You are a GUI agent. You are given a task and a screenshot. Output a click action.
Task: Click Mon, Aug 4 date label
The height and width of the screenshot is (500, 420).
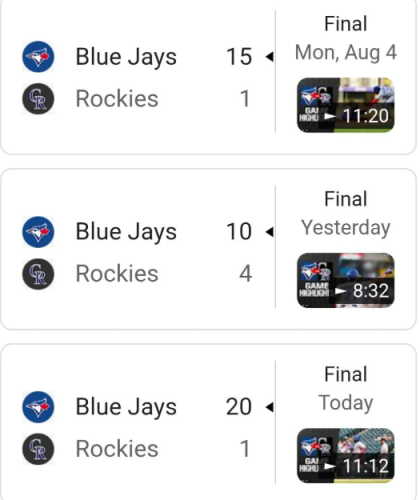[346, 53]
